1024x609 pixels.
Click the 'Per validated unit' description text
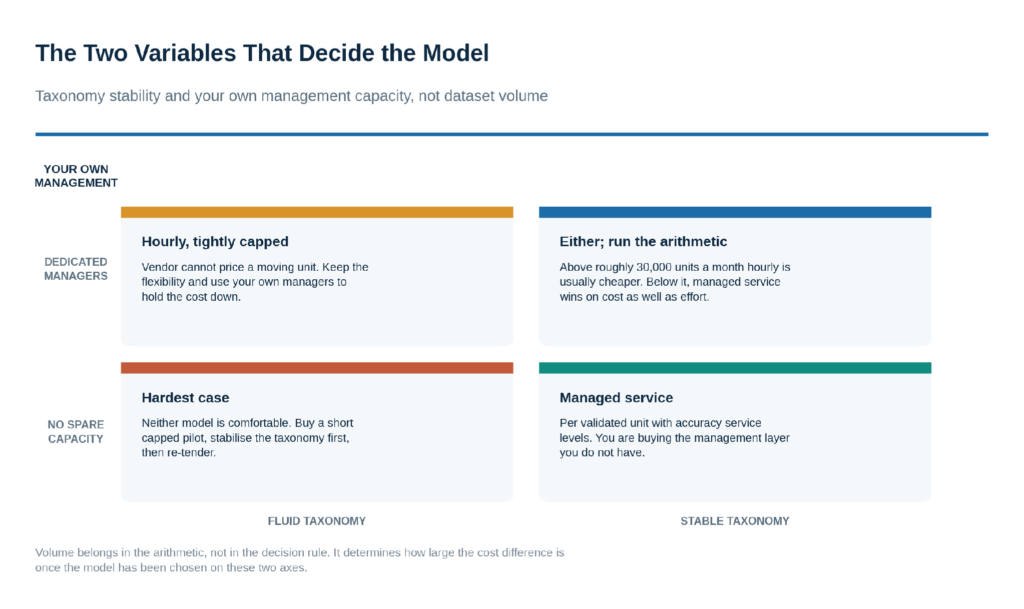(x=675, y=437)
